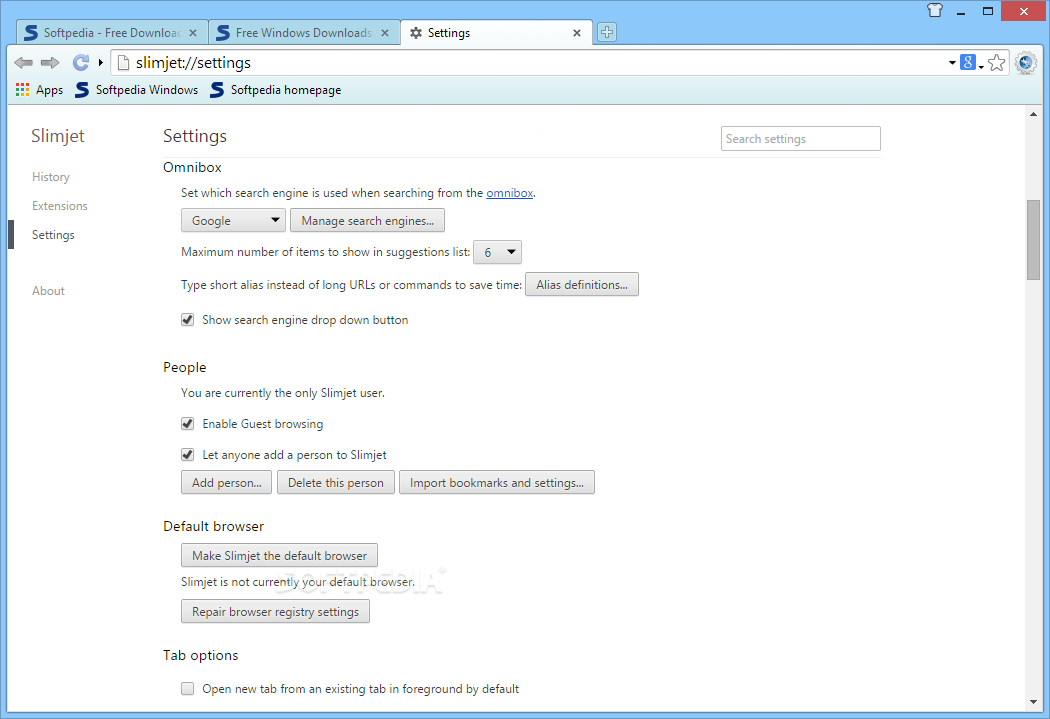1050x719 pixels.
Task: Focus the Search settings field
Action: [800, 139]
